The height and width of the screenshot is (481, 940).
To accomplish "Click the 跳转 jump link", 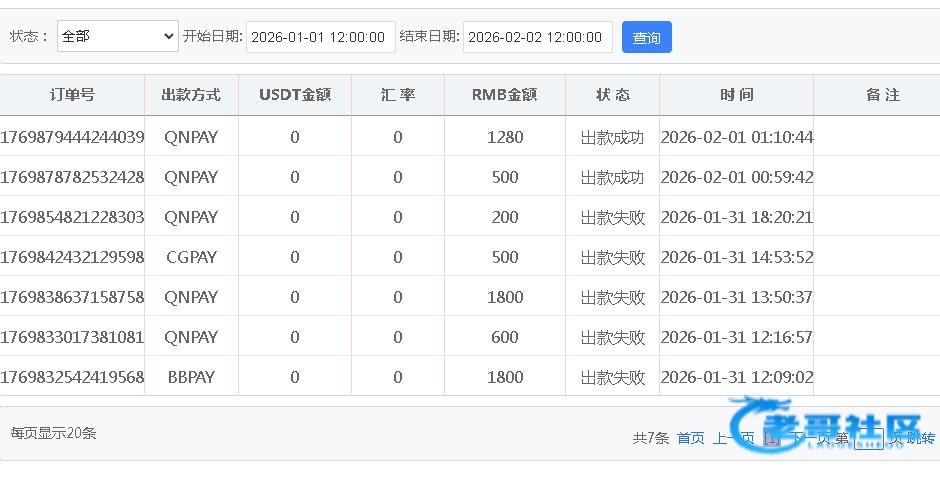I will [x=921, y=438].
